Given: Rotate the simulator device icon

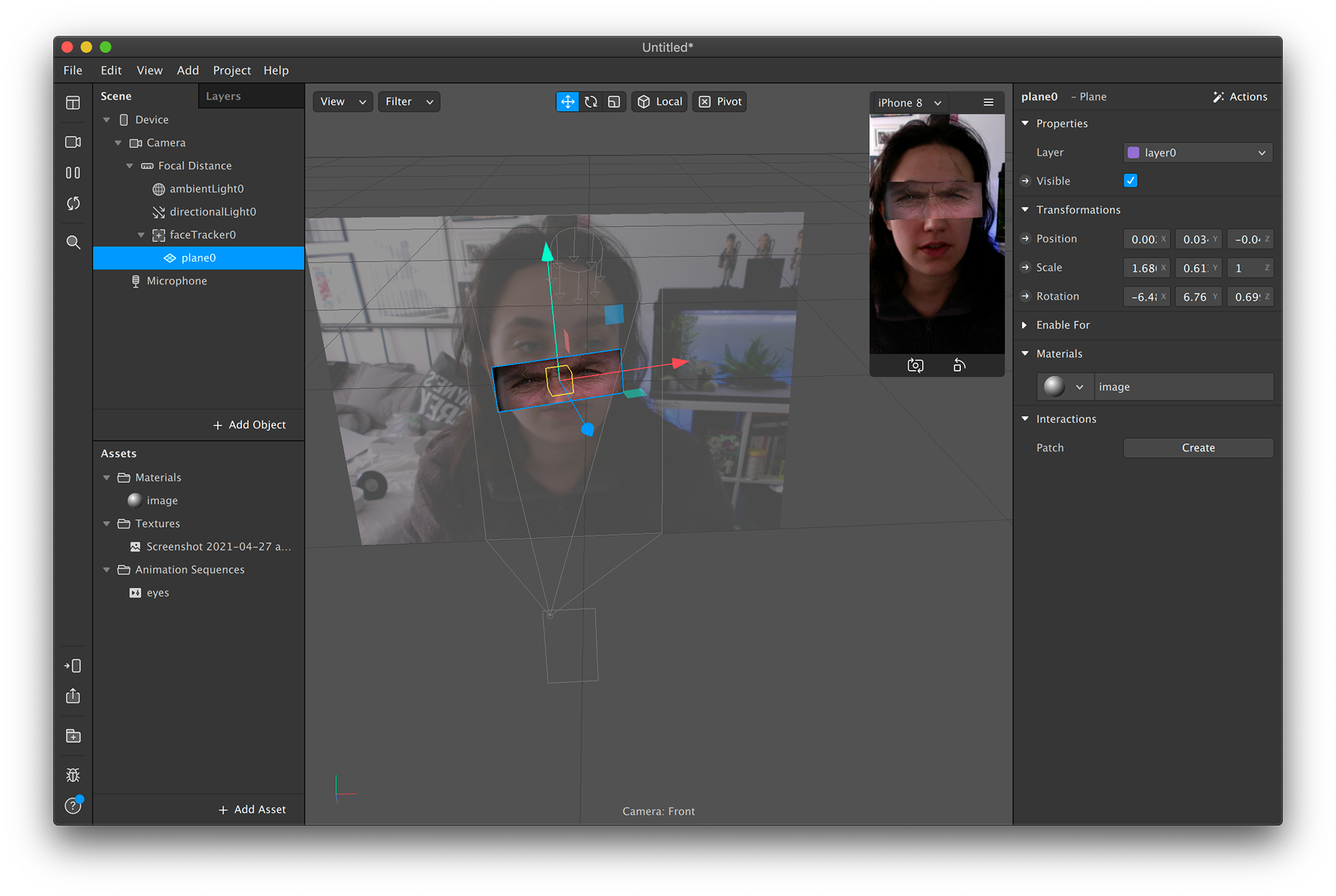Looking at the screenshot, I should [960, 365].
